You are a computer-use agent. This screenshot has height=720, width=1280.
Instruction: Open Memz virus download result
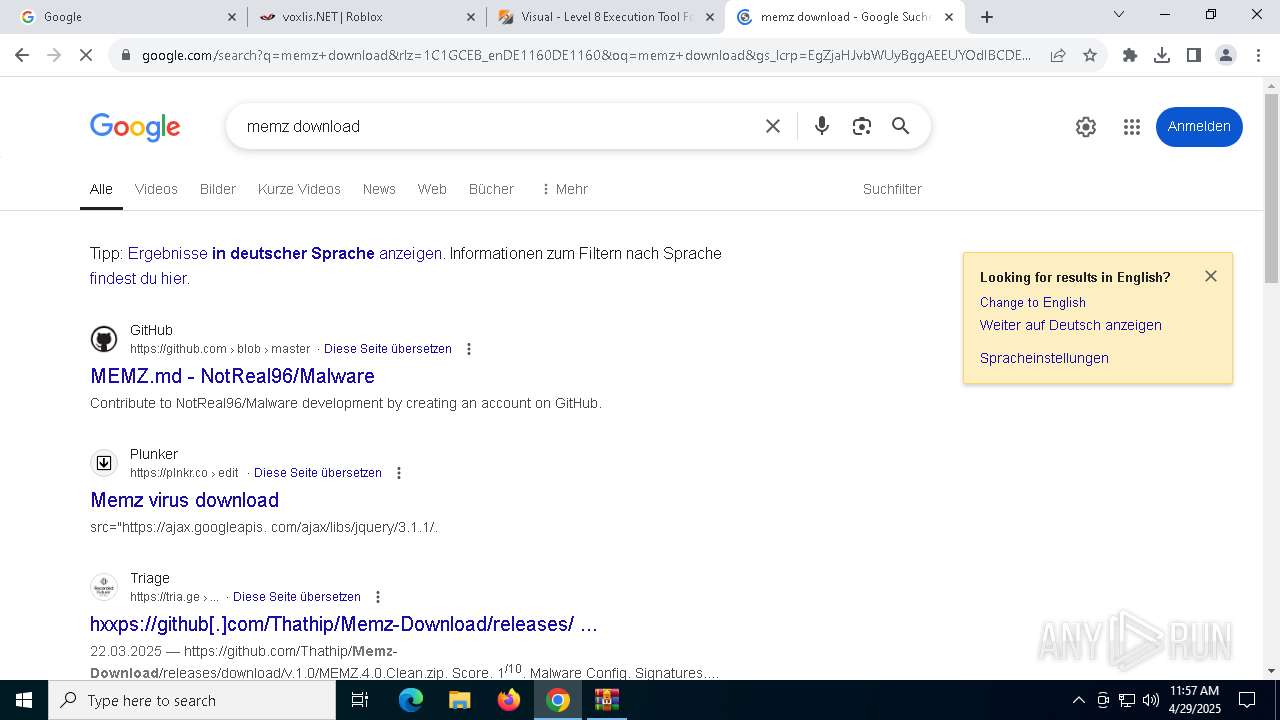(x=184, y=500)
